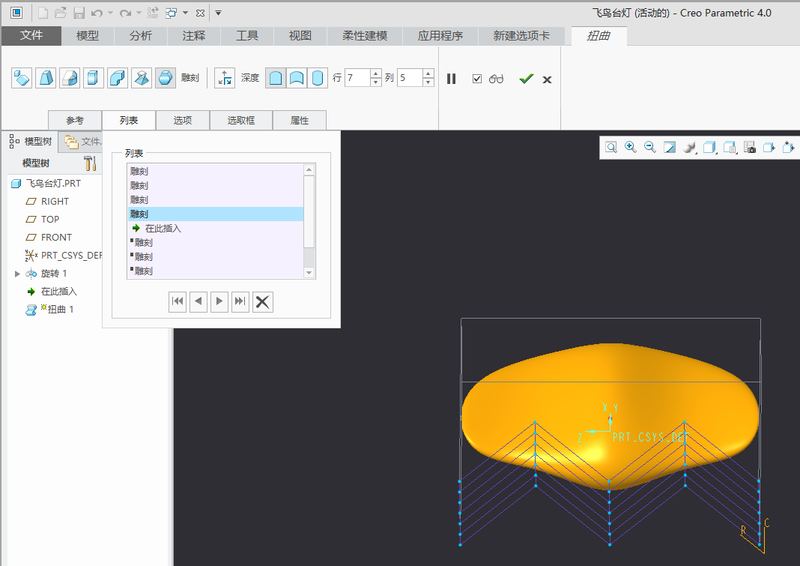The width and height of the screenshot is (800, 566).
Task: Accept the feature with green checkmark
Action: click(x=526, y=79)
